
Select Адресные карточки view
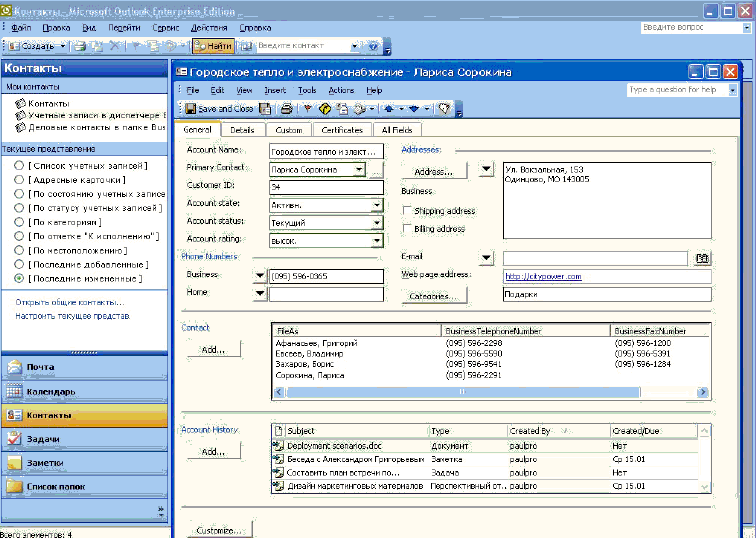(x=70, y=180)
